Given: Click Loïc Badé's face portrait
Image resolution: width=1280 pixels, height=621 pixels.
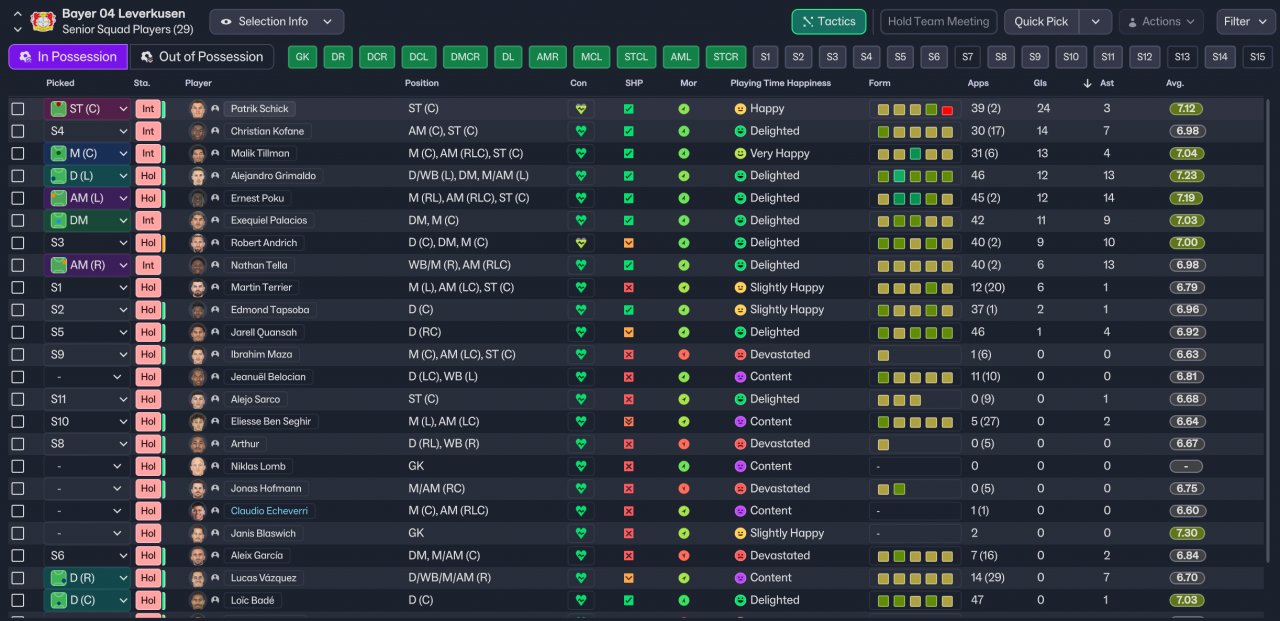Looking at the screenshot, I should (197, 600).
